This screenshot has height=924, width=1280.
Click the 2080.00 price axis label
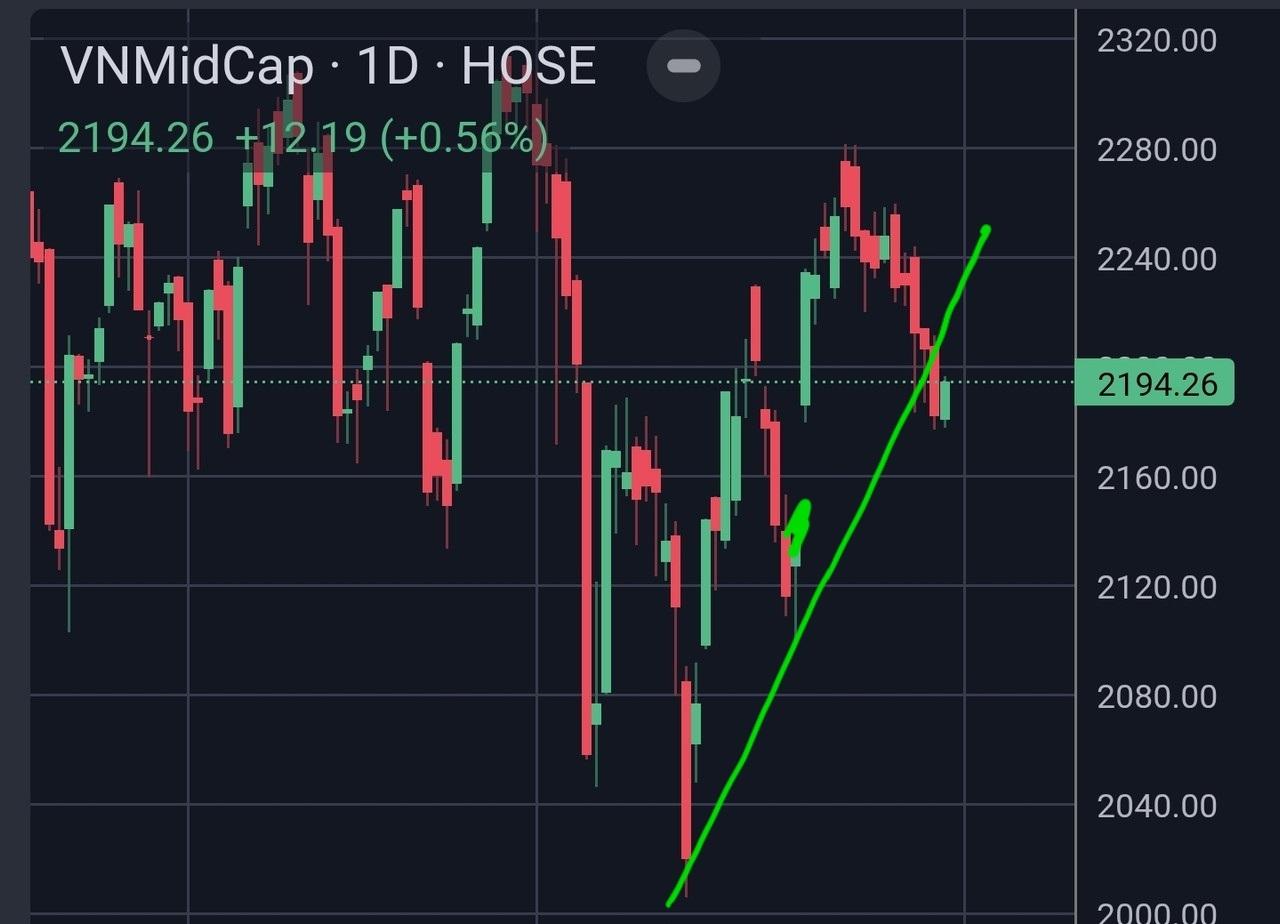coord(1156,696)
